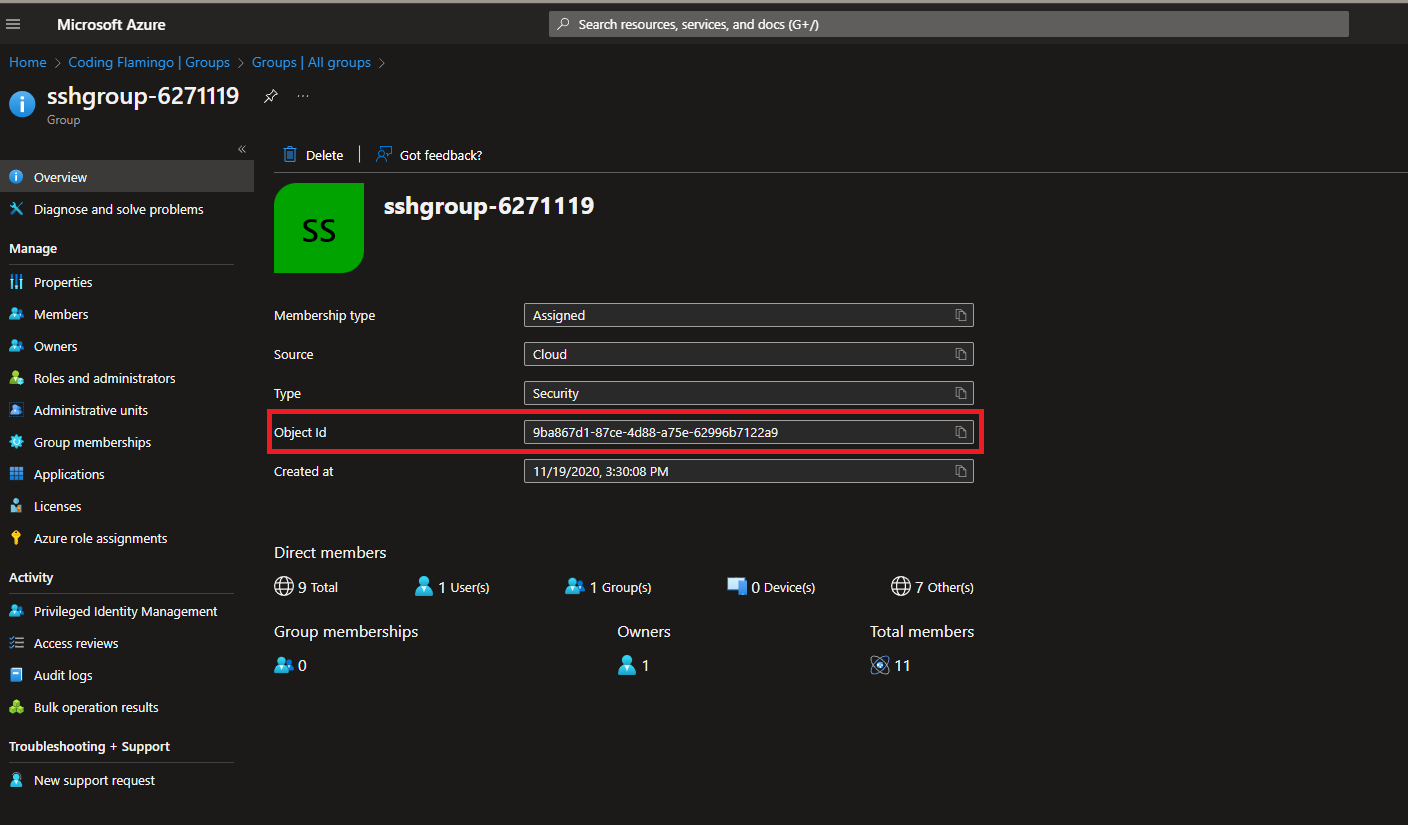Image resolution: width=1408 pixels, height=825 pixels.
Task: Click the Microsoft Azure logo text
Action: click(x=111, y=24)
